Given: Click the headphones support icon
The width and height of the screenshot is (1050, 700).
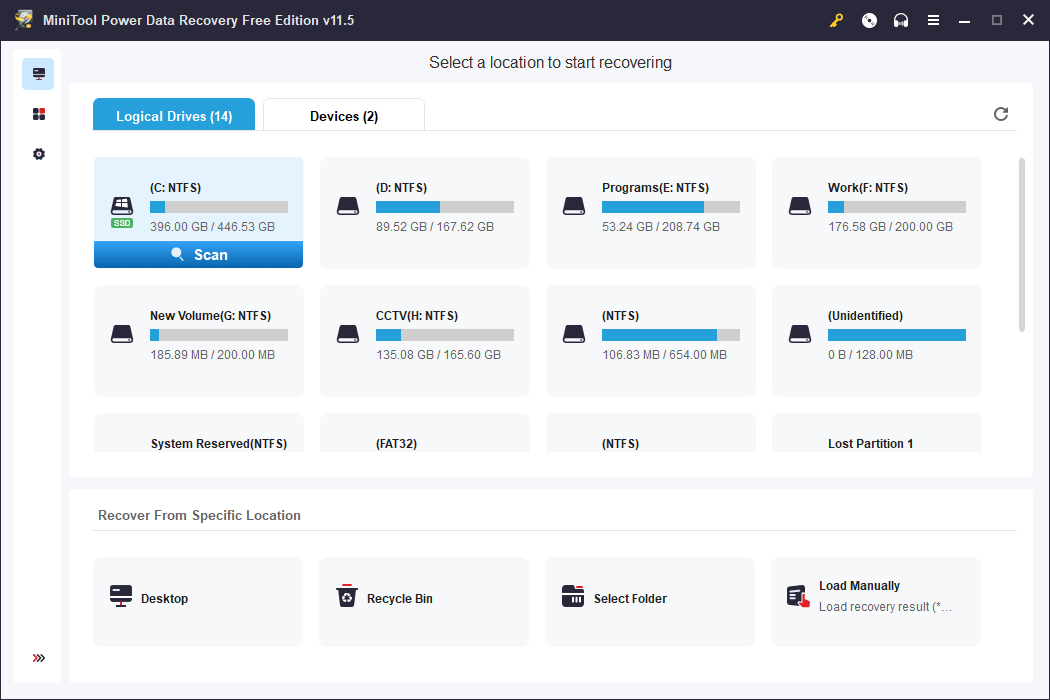Looking at the screenshot, I should (901, 20).
